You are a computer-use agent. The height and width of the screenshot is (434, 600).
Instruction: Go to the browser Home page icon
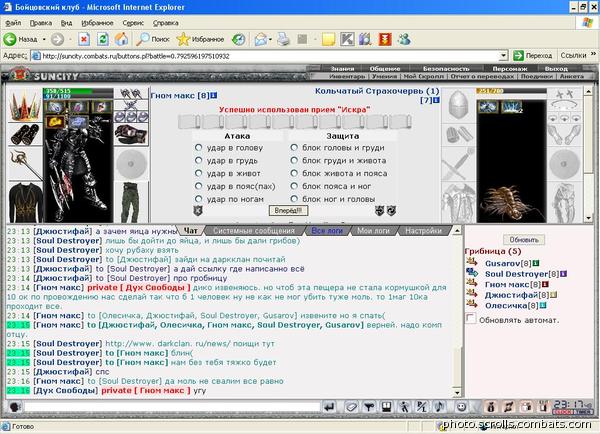122,39
